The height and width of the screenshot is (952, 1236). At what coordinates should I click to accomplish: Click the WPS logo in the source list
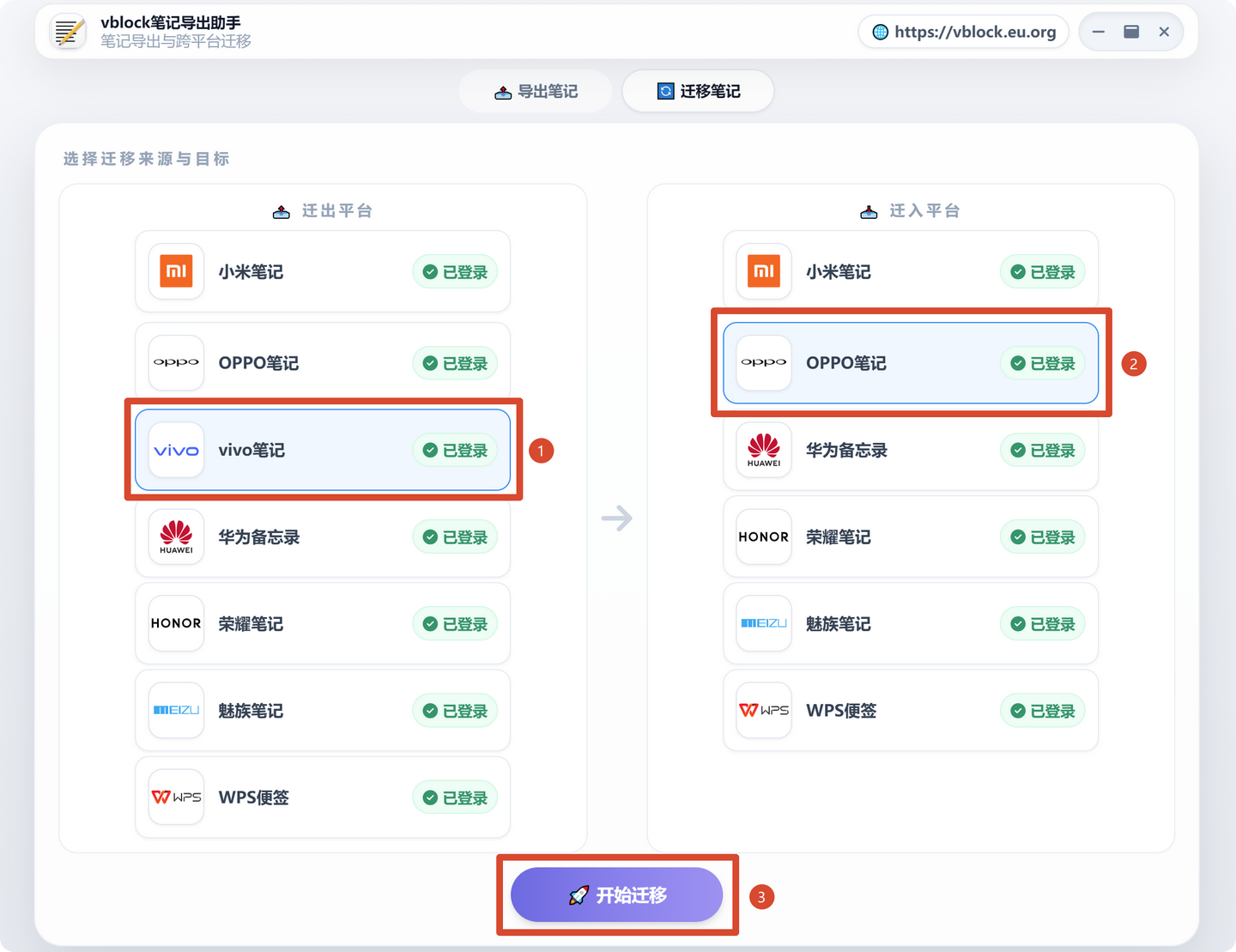click(176, 797)
